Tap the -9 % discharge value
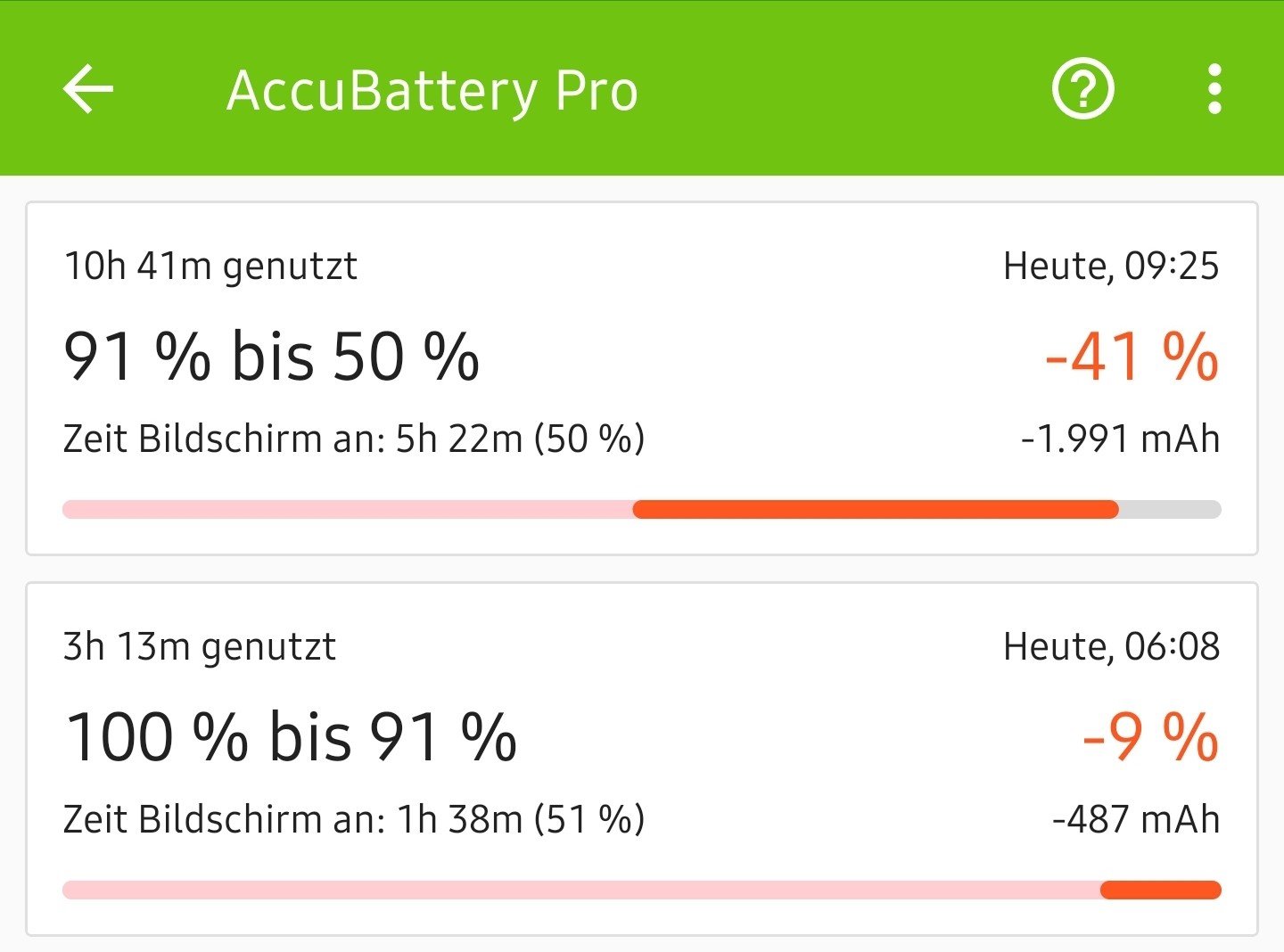The width and height of the screenshot is (1284, 952). tap(1150, 737)
